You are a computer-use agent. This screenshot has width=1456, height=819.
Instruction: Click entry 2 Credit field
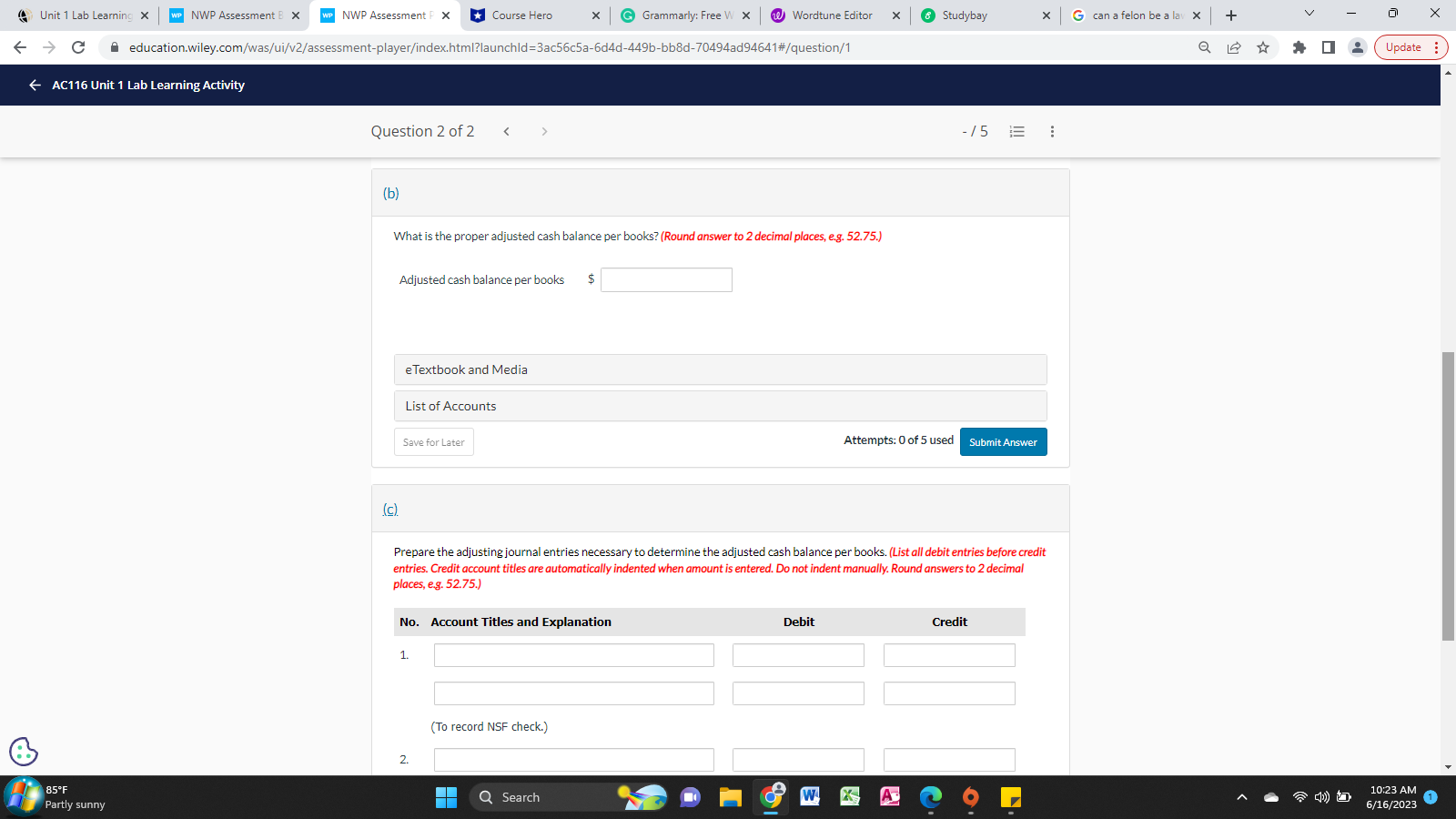pyautogui.click(x=949, y=760)
